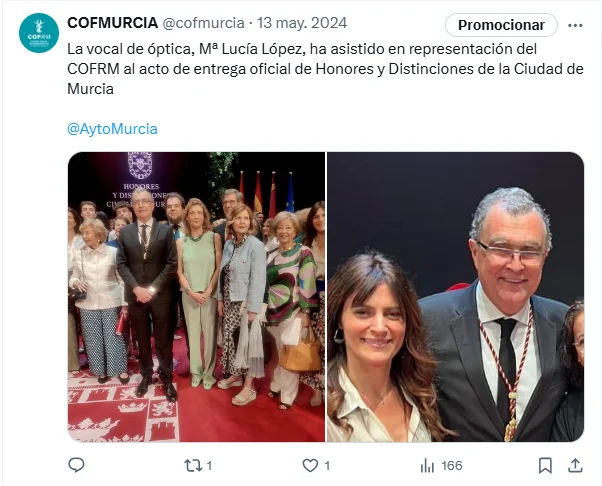Image resolution: width=602 pixels, height=486 pixels.
Task: Click the Promocionar button
Action: (x=501, y=25)
